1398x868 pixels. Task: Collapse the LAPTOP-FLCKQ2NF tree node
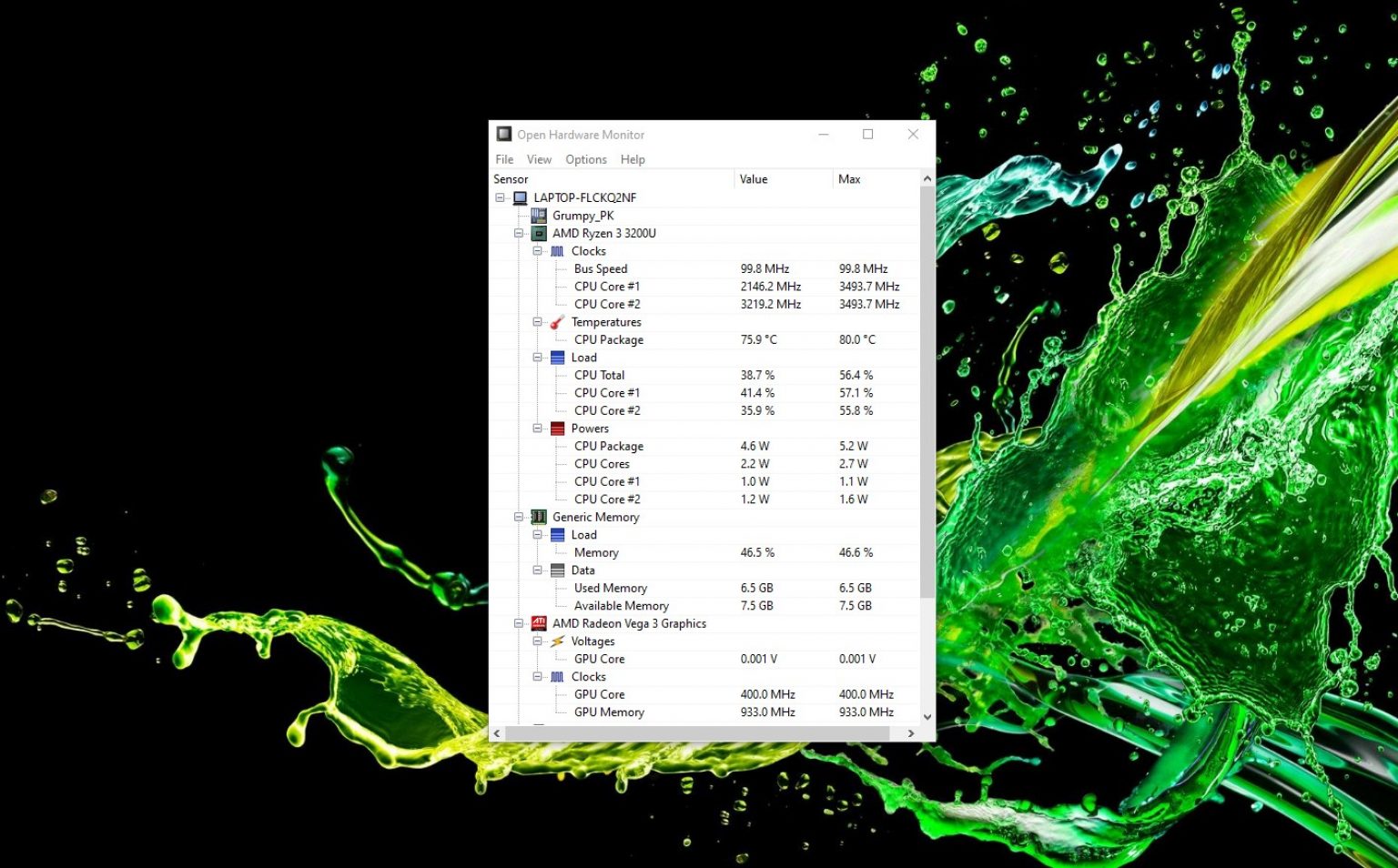(501, 197)
